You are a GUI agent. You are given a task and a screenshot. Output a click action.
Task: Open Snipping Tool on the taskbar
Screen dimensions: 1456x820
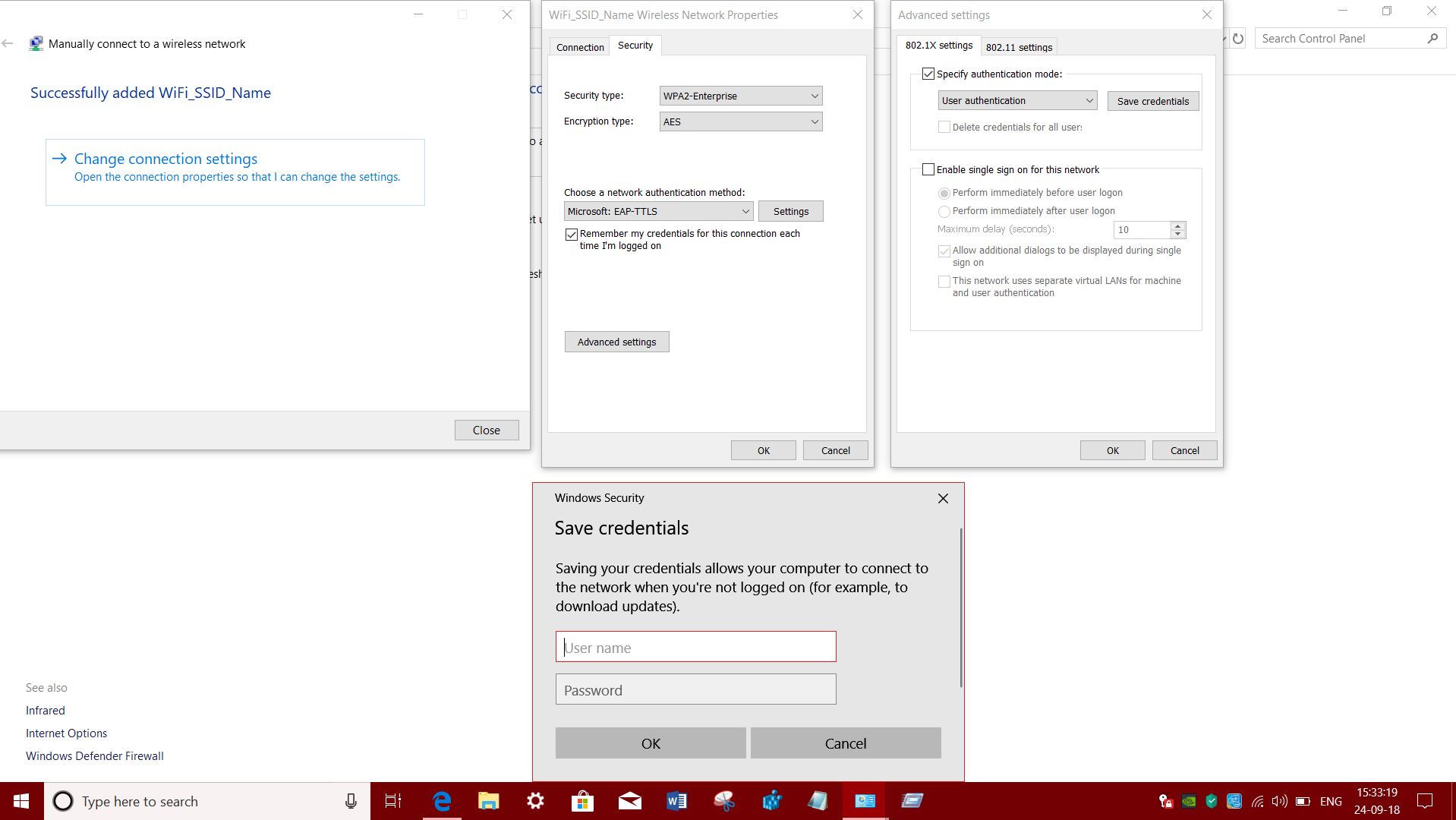pos(723,801)
